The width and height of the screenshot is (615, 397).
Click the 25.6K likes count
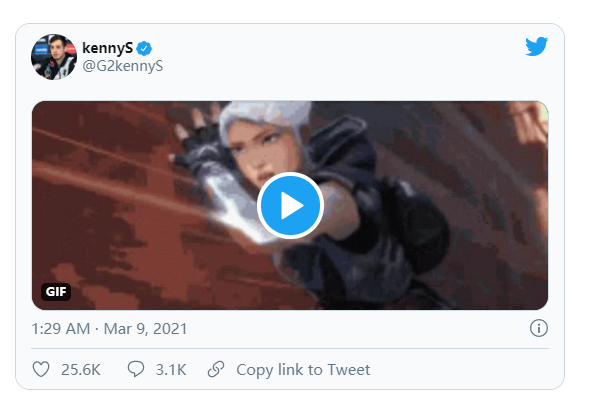81,370
